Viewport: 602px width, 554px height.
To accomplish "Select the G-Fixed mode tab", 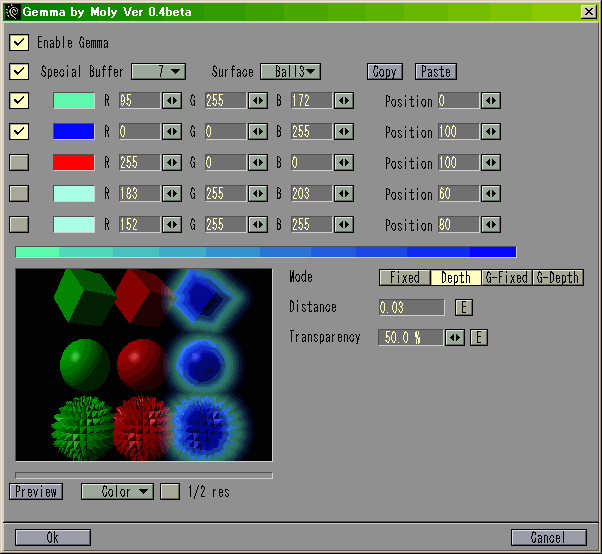I will click(507, 277).
